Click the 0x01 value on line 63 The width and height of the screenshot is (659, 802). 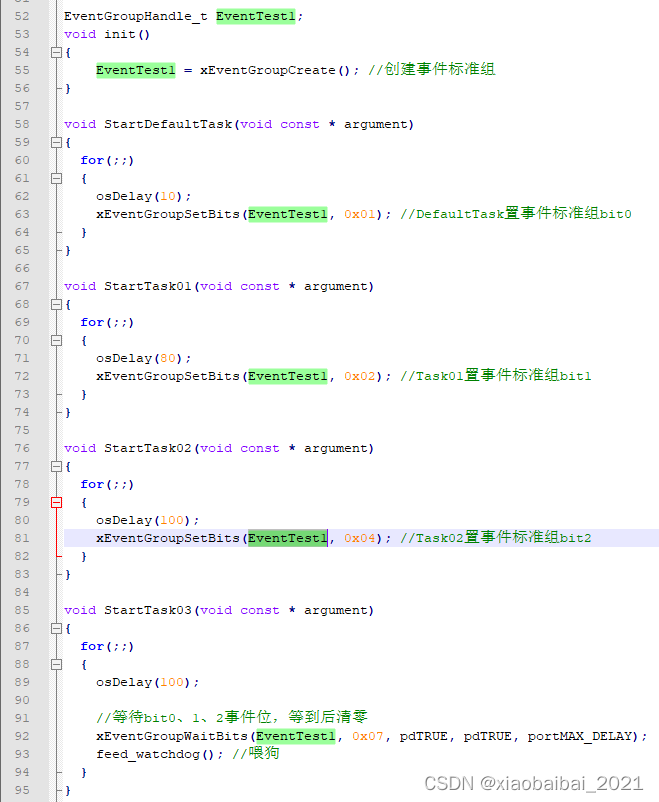click(x=360, y=214)
